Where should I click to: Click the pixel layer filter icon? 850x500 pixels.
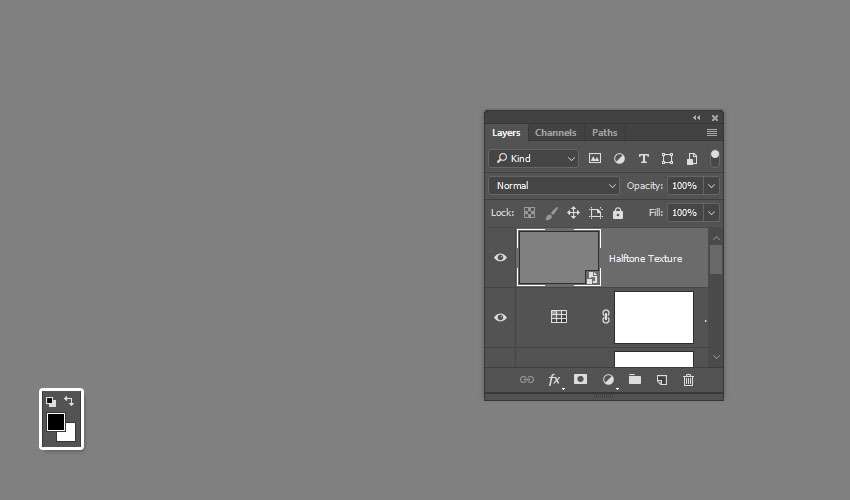point(595,159)
